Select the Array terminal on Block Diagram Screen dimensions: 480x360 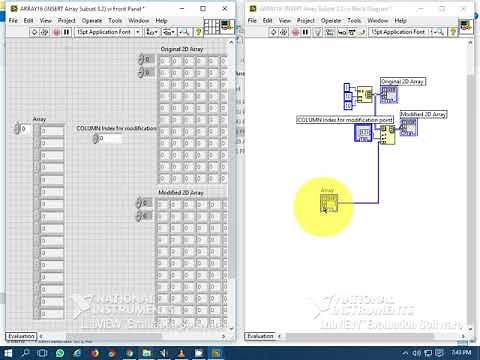pyautogui.click(x=329, y=203)
